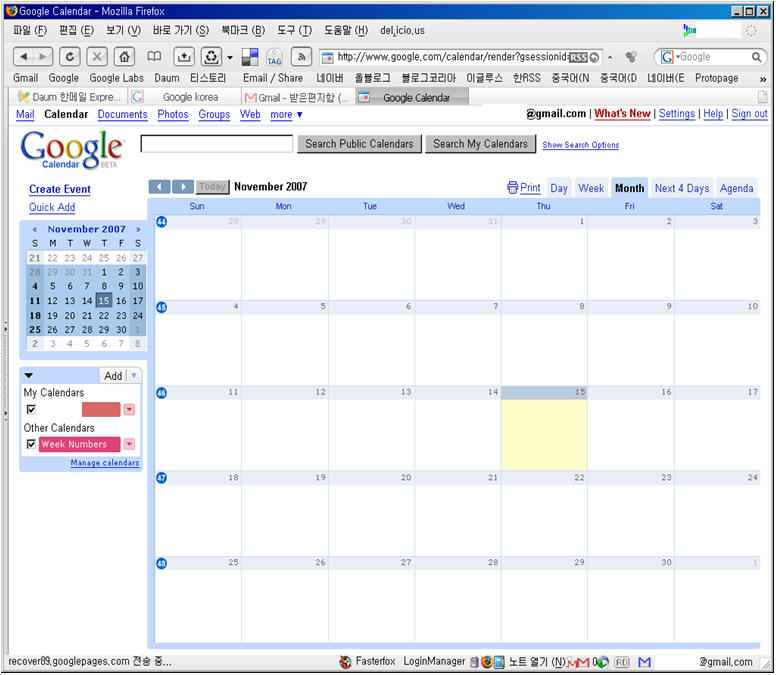Viewport: 776px width, 675px height.
Task: Switch to the Week view tab
Action: click(591, 188)
